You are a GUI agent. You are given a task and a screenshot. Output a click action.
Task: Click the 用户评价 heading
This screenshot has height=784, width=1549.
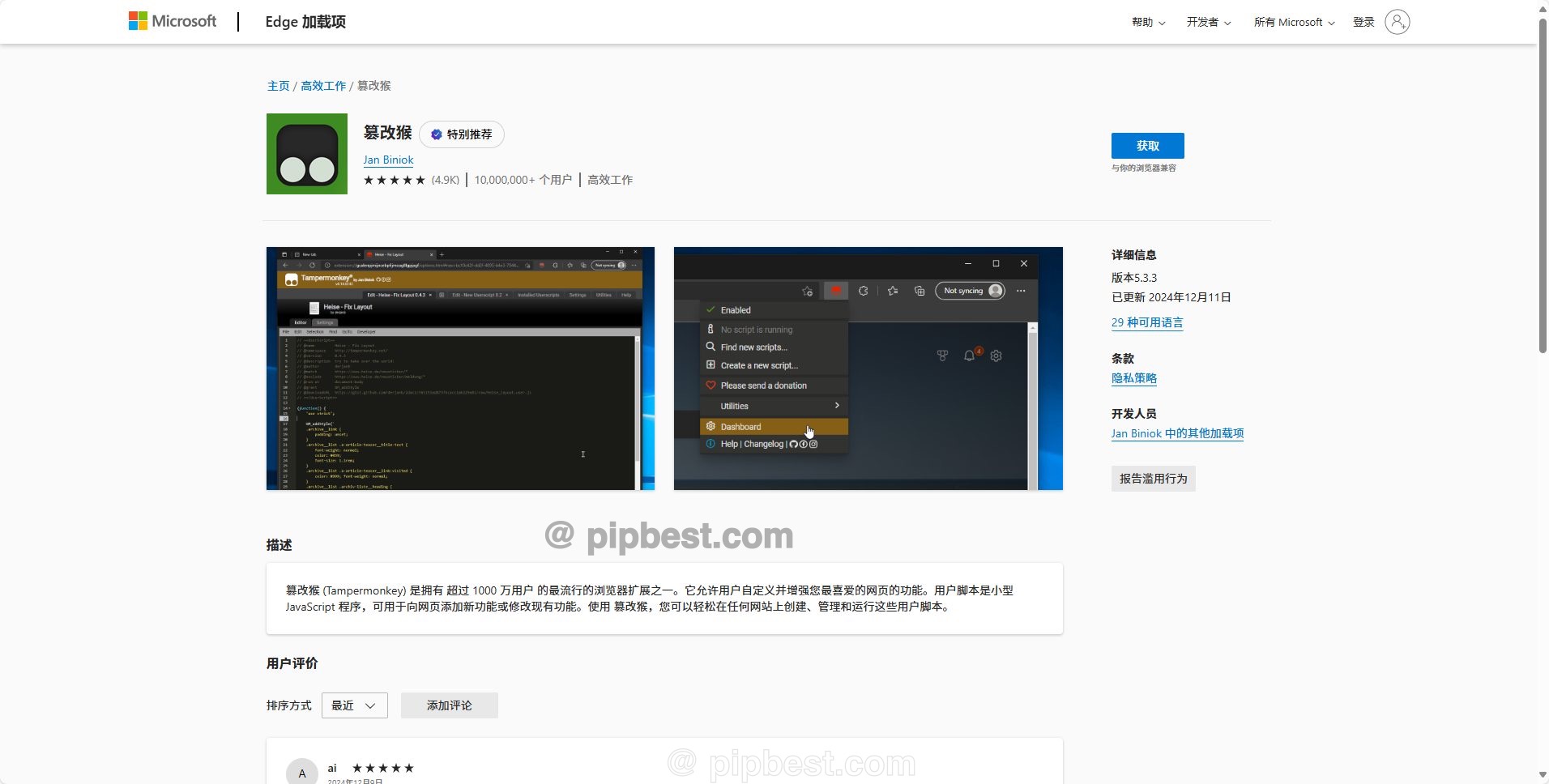(292, 663)
